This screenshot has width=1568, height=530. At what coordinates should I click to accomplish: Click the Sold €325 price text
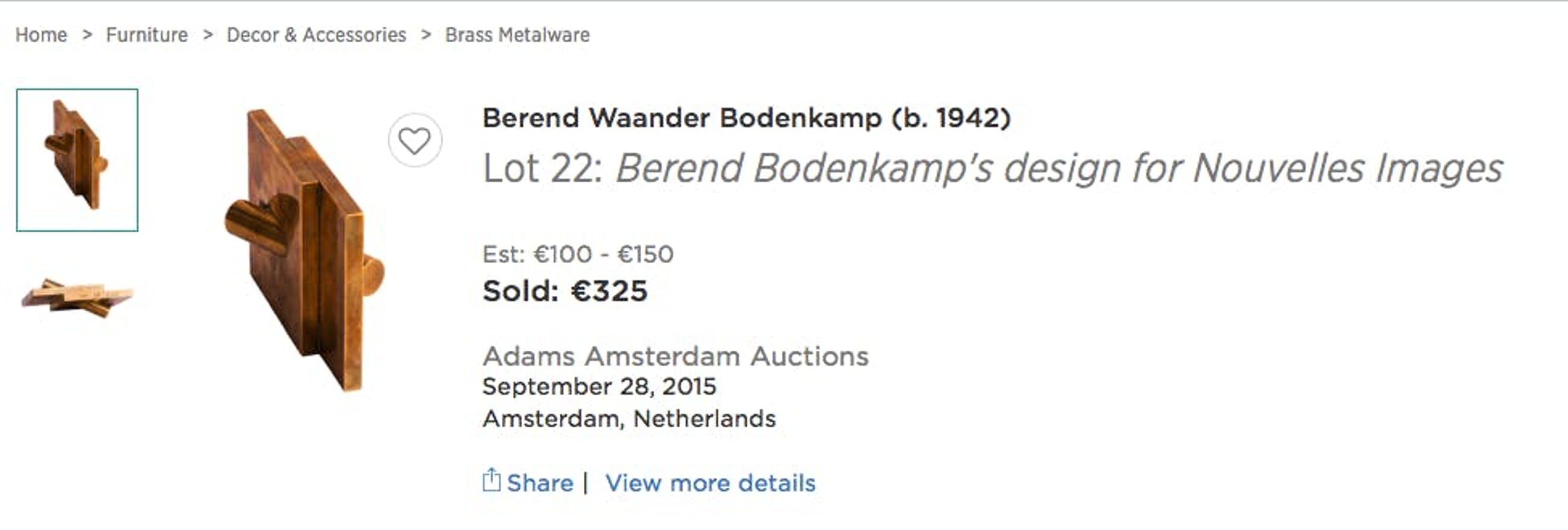[x=565, y=291]
